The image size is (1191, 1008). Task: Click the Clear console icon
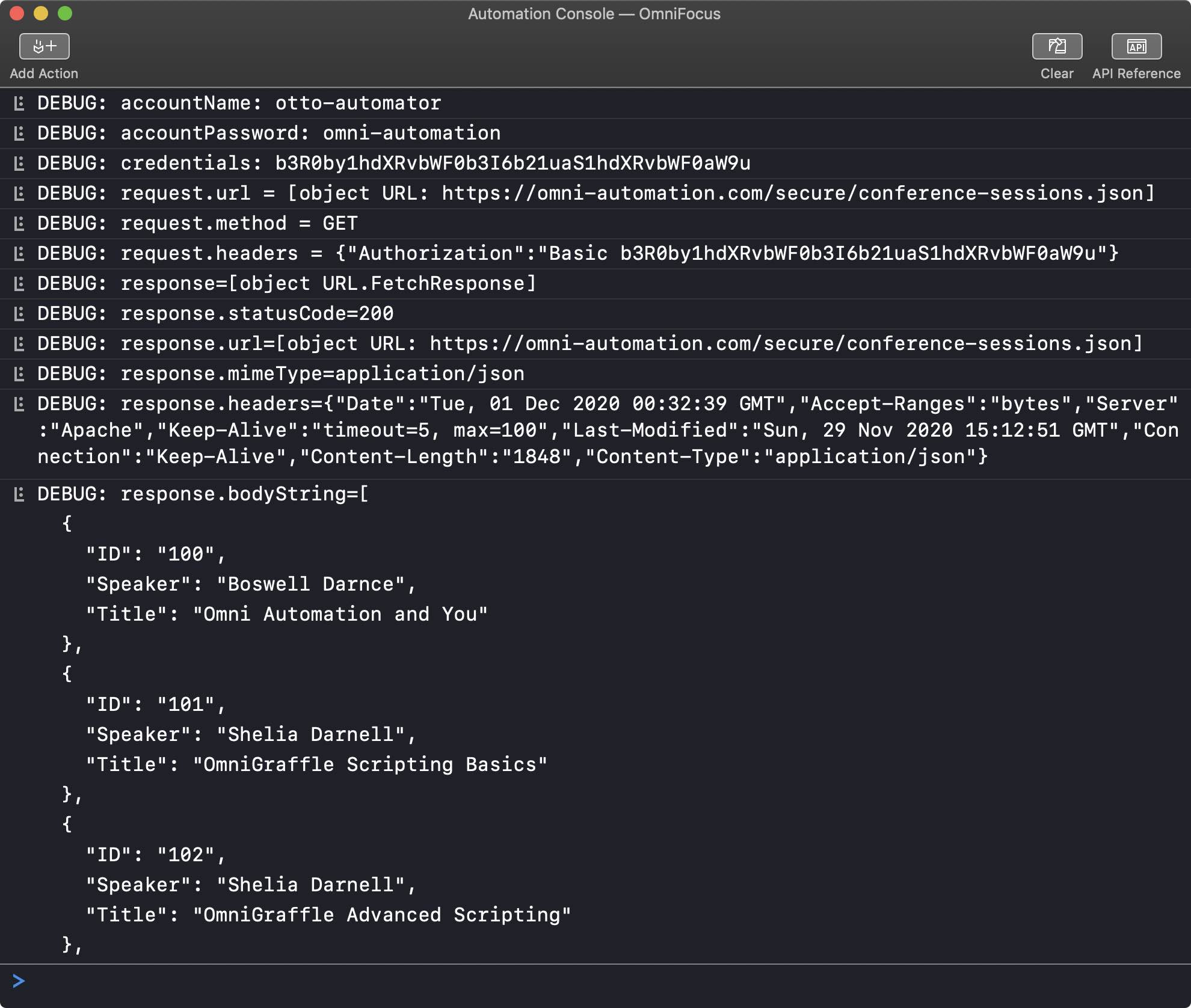1056,46
